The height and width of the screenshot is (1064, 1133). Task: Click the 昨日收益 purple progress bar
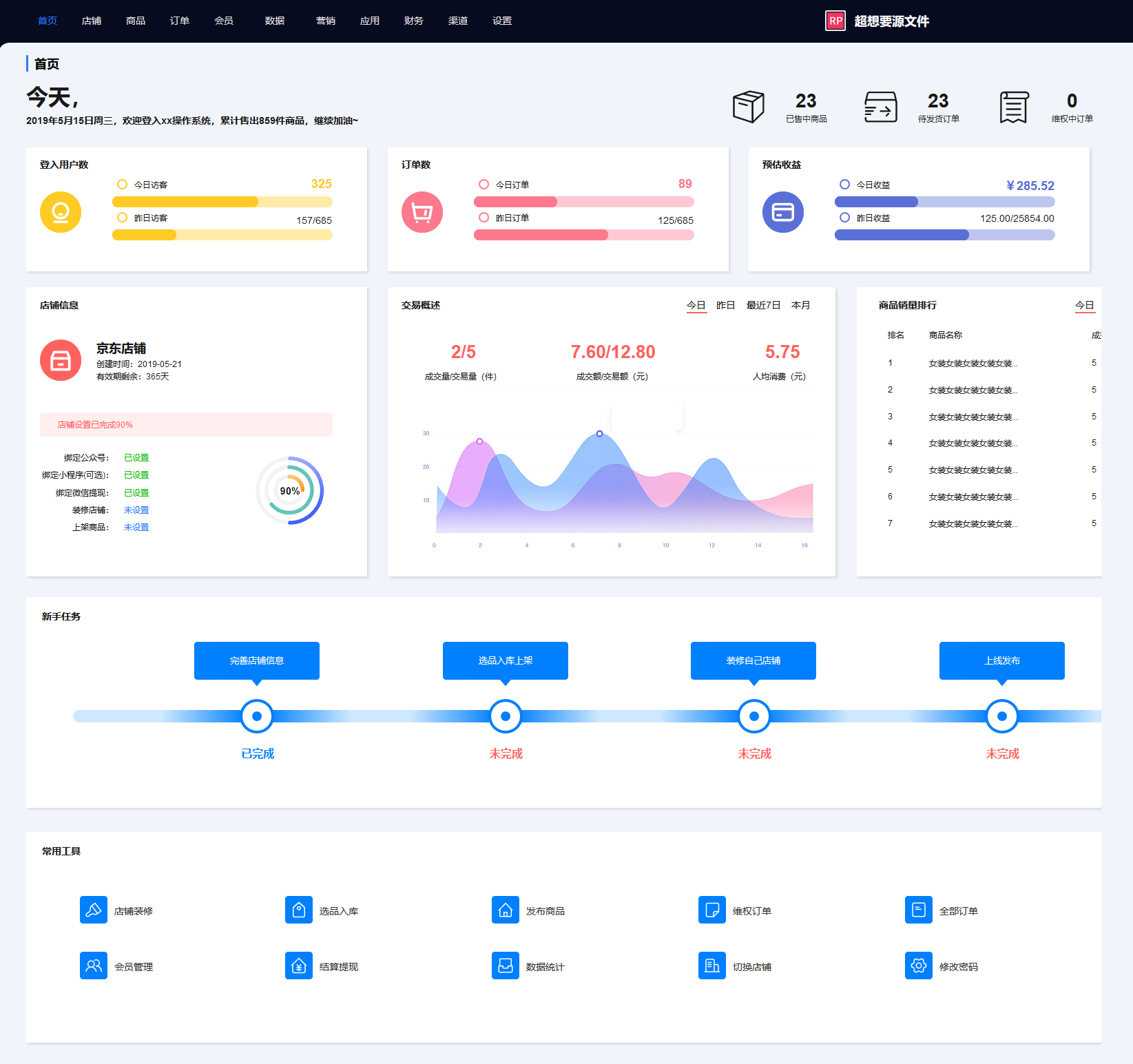pos(945,235)
